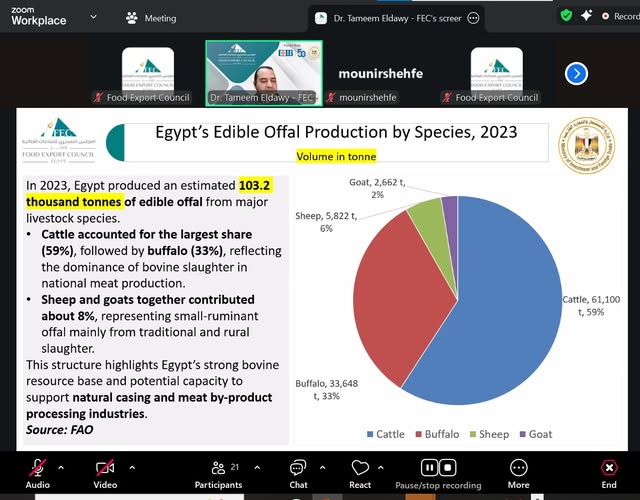The width and height of the screenshot is (640, 500).
Task: Pause the meeting recording
Action: (x=429, y=467)
